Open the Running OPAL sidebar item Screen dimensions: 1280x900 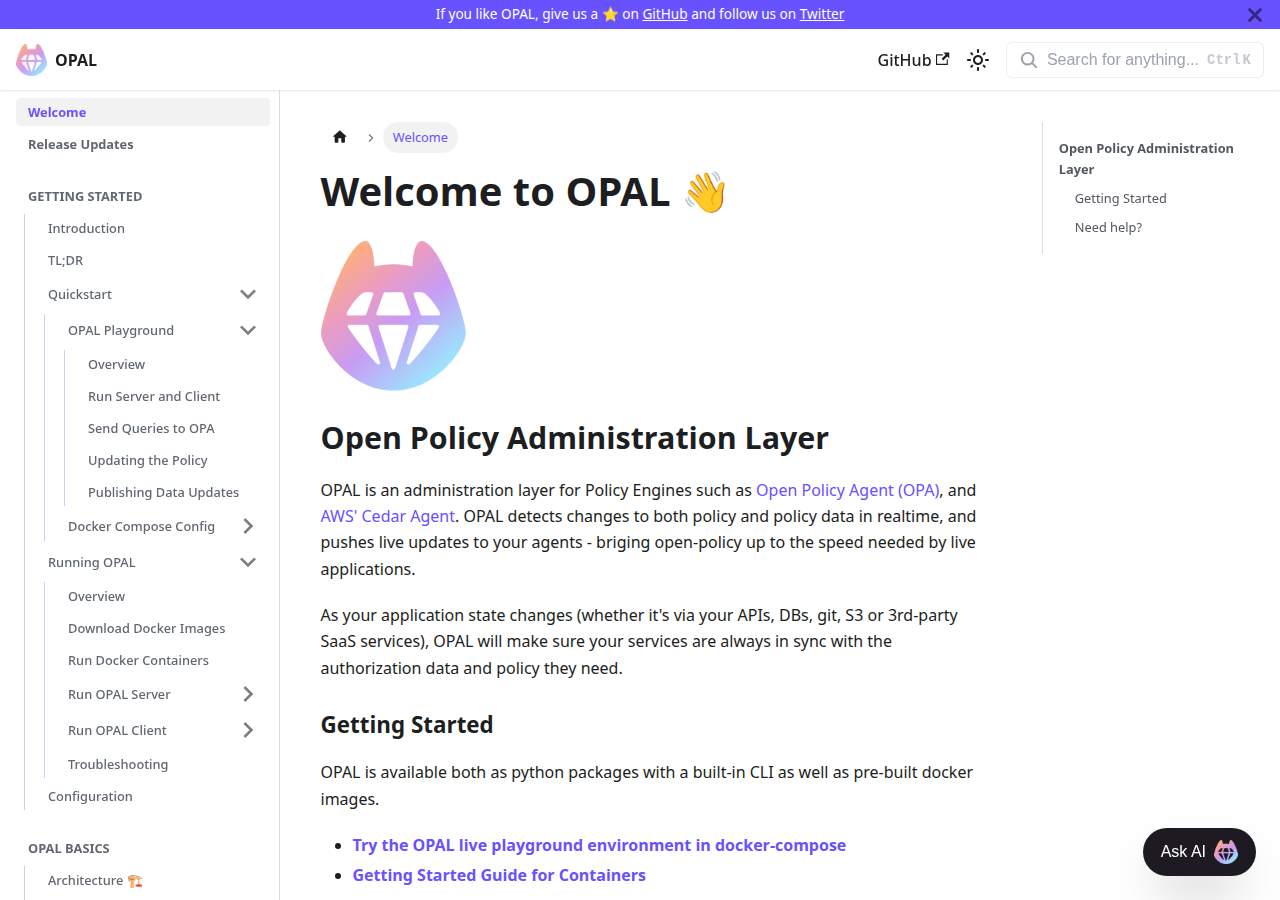click(92, 562)
